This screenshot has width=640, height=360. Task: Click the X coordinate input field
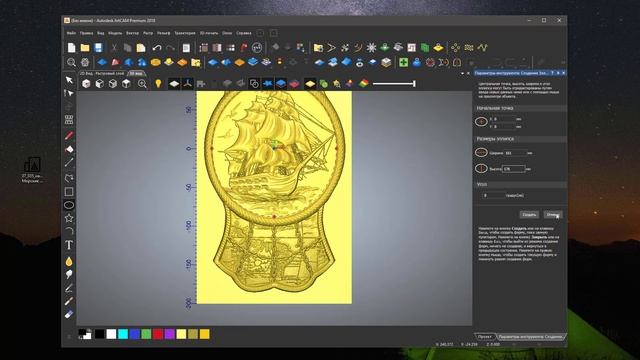click(503, 119)
